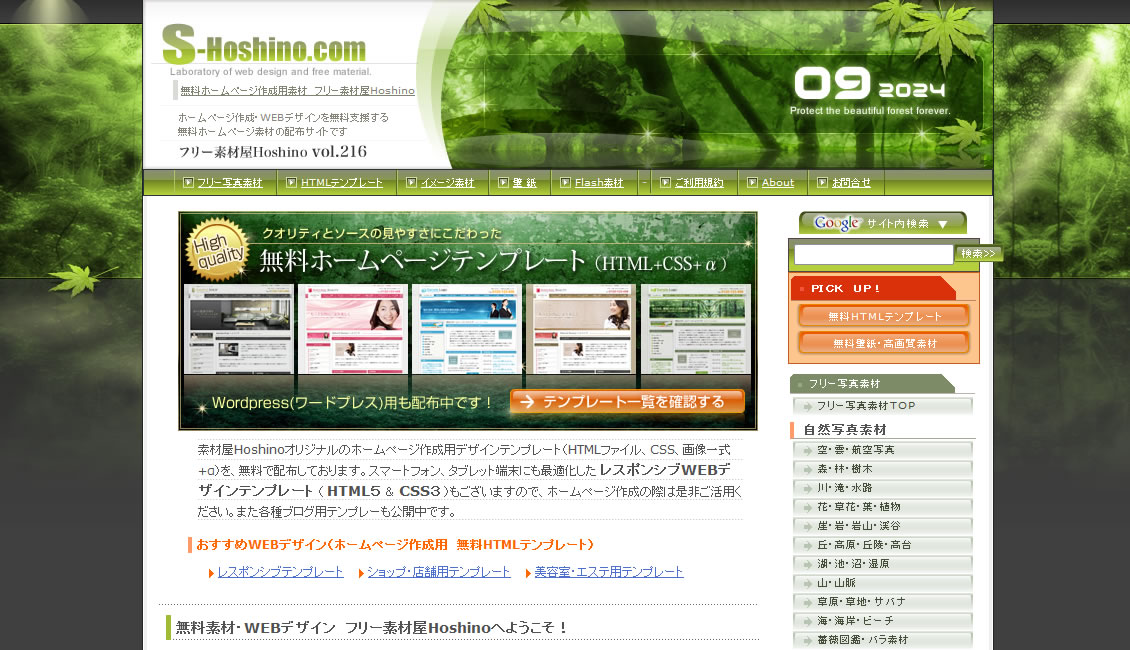Click the S-Hoshino.com site logo
1130x650 pixels.
point(264,45)
